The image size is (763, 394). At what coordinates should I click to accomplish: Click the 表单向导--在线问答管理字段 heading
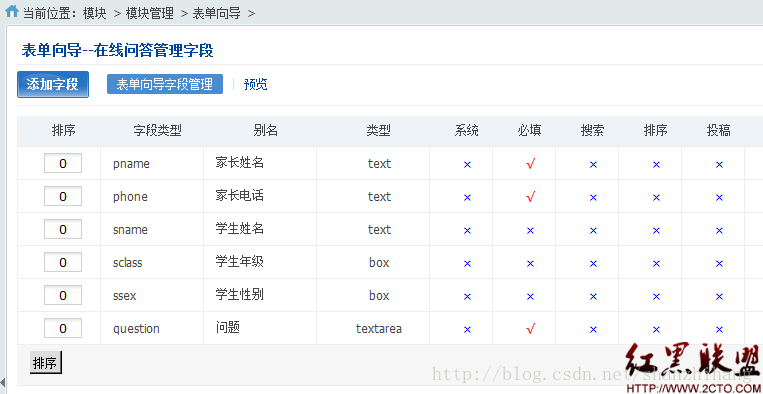coord(117,51)
